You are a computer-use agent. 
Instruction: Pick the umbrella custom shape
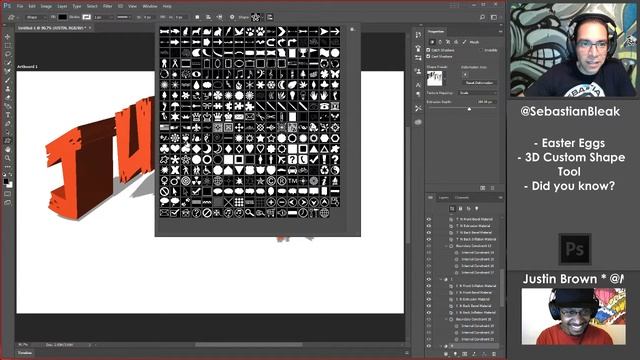pyautogui.click(x=175, y=106)
